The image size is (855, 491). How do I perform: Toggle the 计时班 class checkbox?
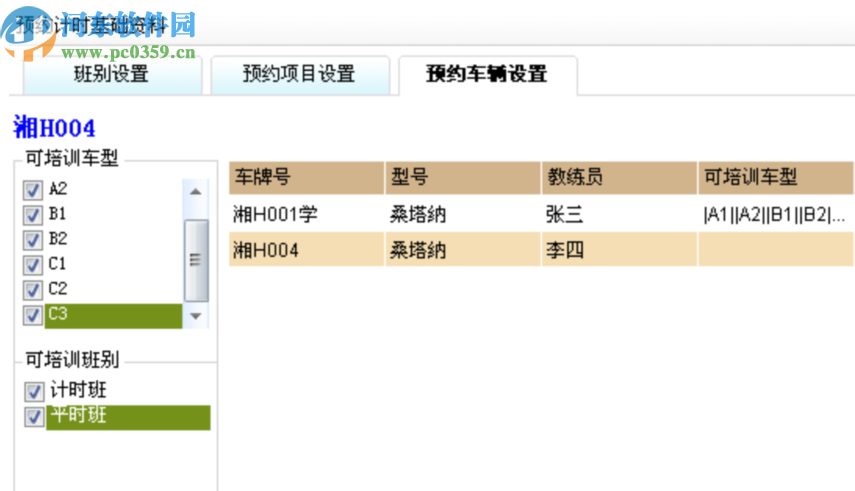point(34,391)
